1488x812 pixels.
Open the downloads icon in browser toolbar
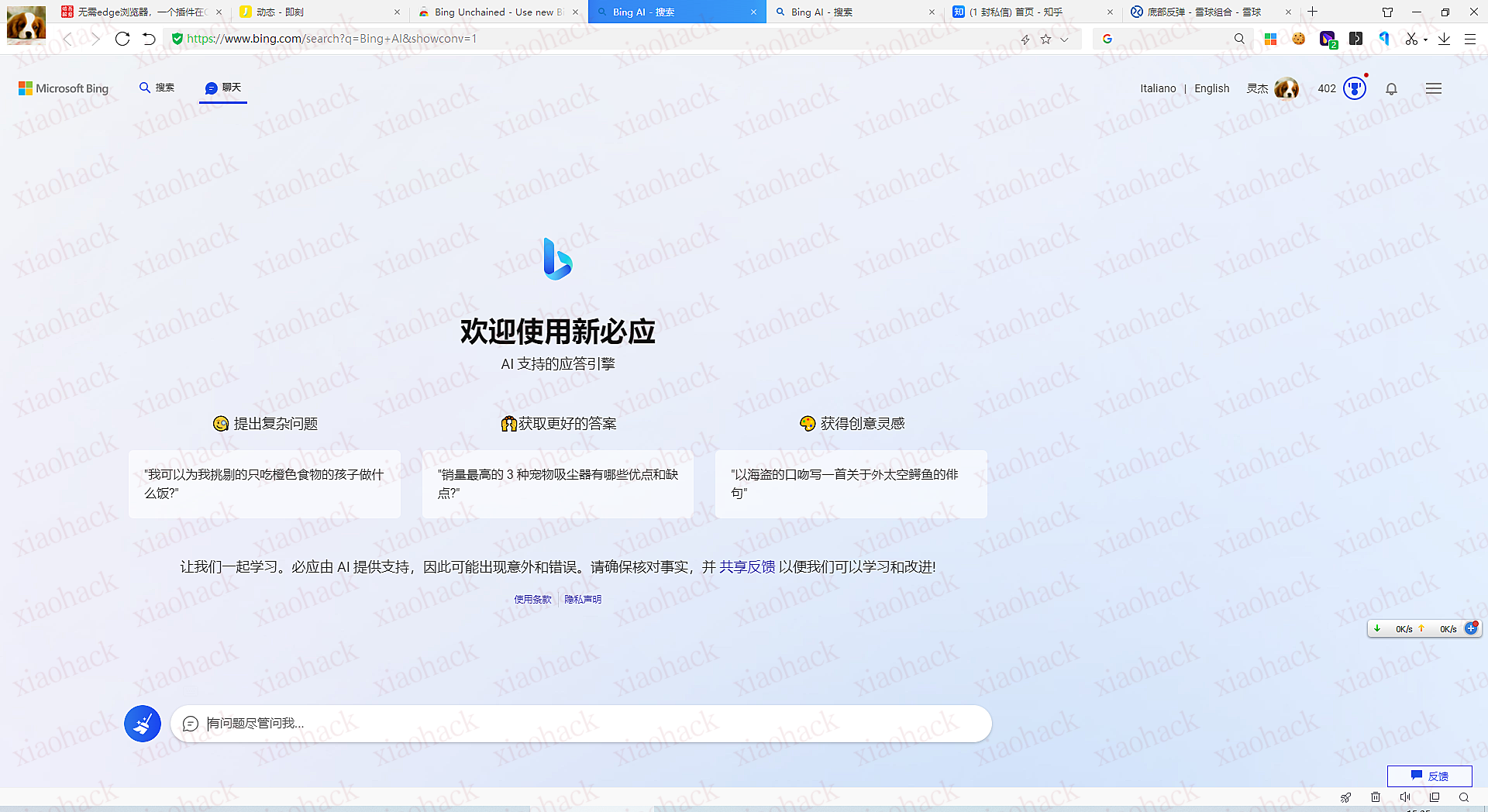click(x=1444, y=39)
